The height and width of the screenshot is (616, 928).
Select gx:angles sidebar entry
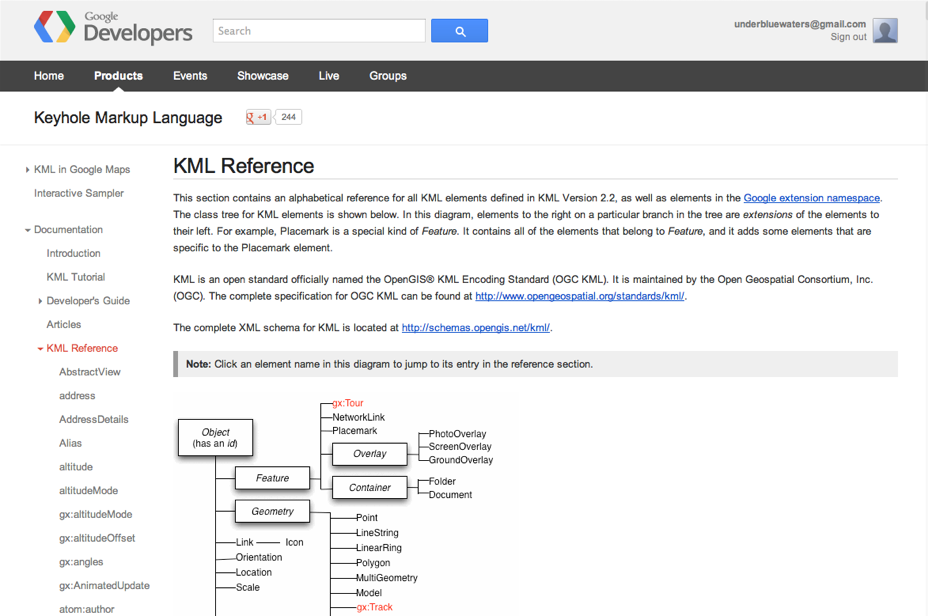(x=81, y=562)
